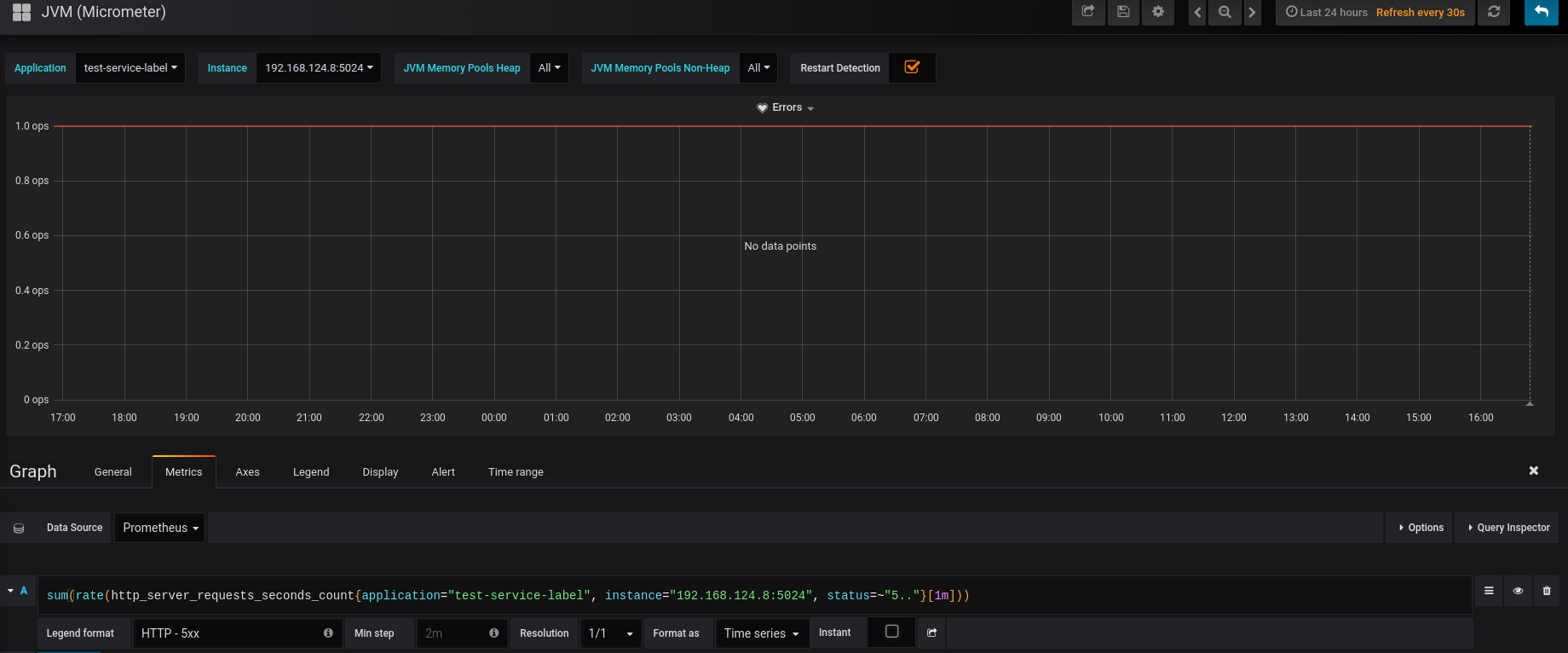Click the No data points message
Viewport: 1568px width, 653px height.
point(781,246)
